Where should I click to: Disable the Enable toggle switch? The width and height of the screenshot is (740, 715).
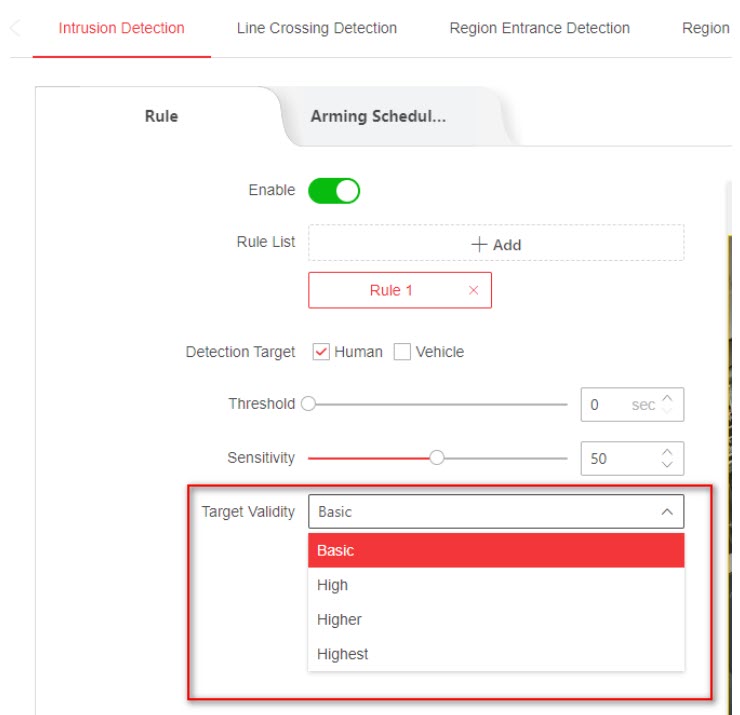coord(334,190)
